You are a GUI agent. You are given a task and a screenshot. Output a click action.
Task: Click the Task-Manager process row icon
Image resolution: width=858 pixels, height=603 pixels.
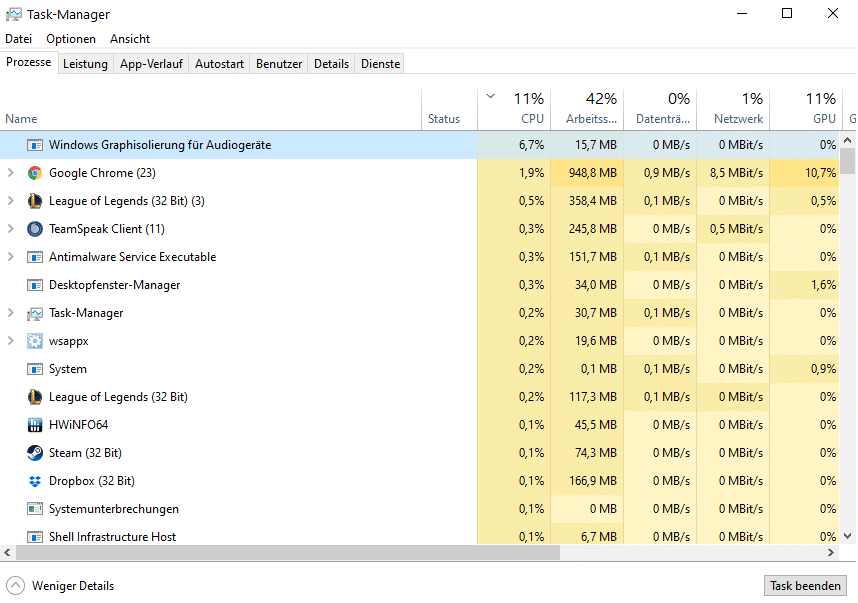coord(35,313)
